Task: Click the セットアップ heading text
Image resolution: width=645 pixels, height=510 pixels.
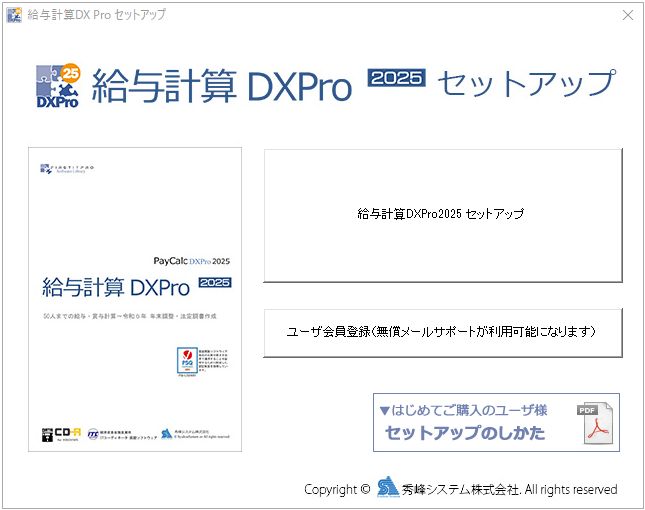Action: coord(527,83)
